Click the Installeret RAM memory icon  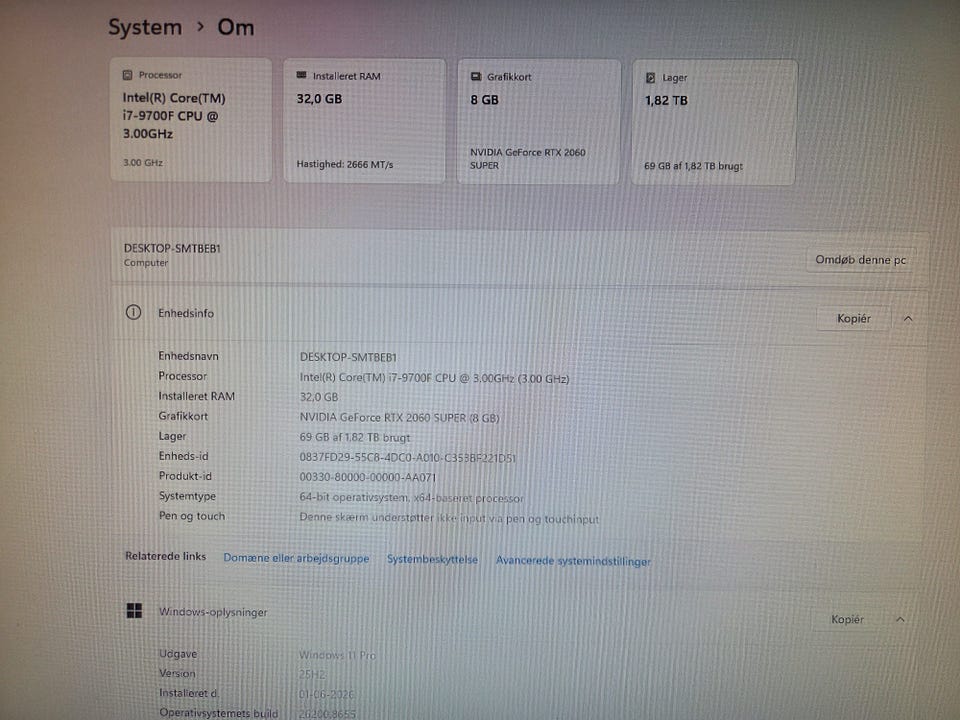[x=301, y=75]
